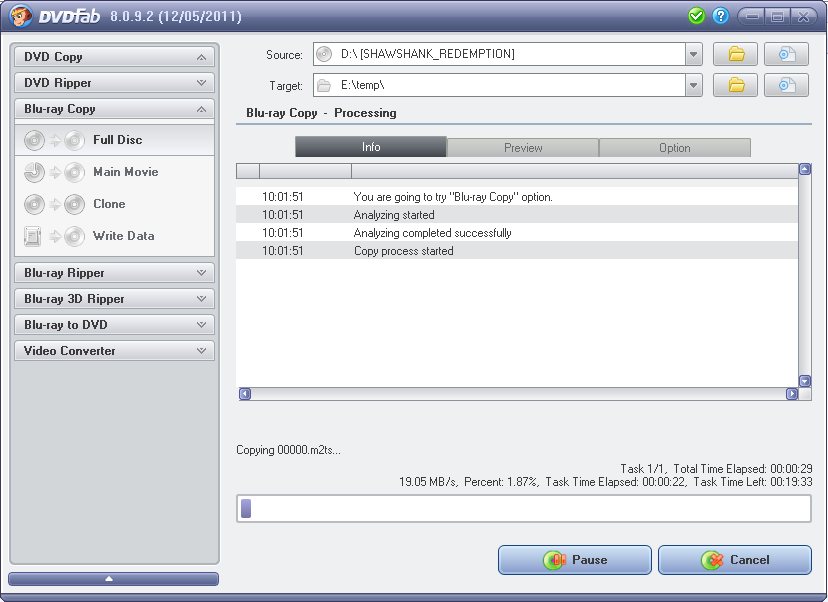The image size is (828, 602).
Task: Expand the Video Converter section
Action: 114,351
